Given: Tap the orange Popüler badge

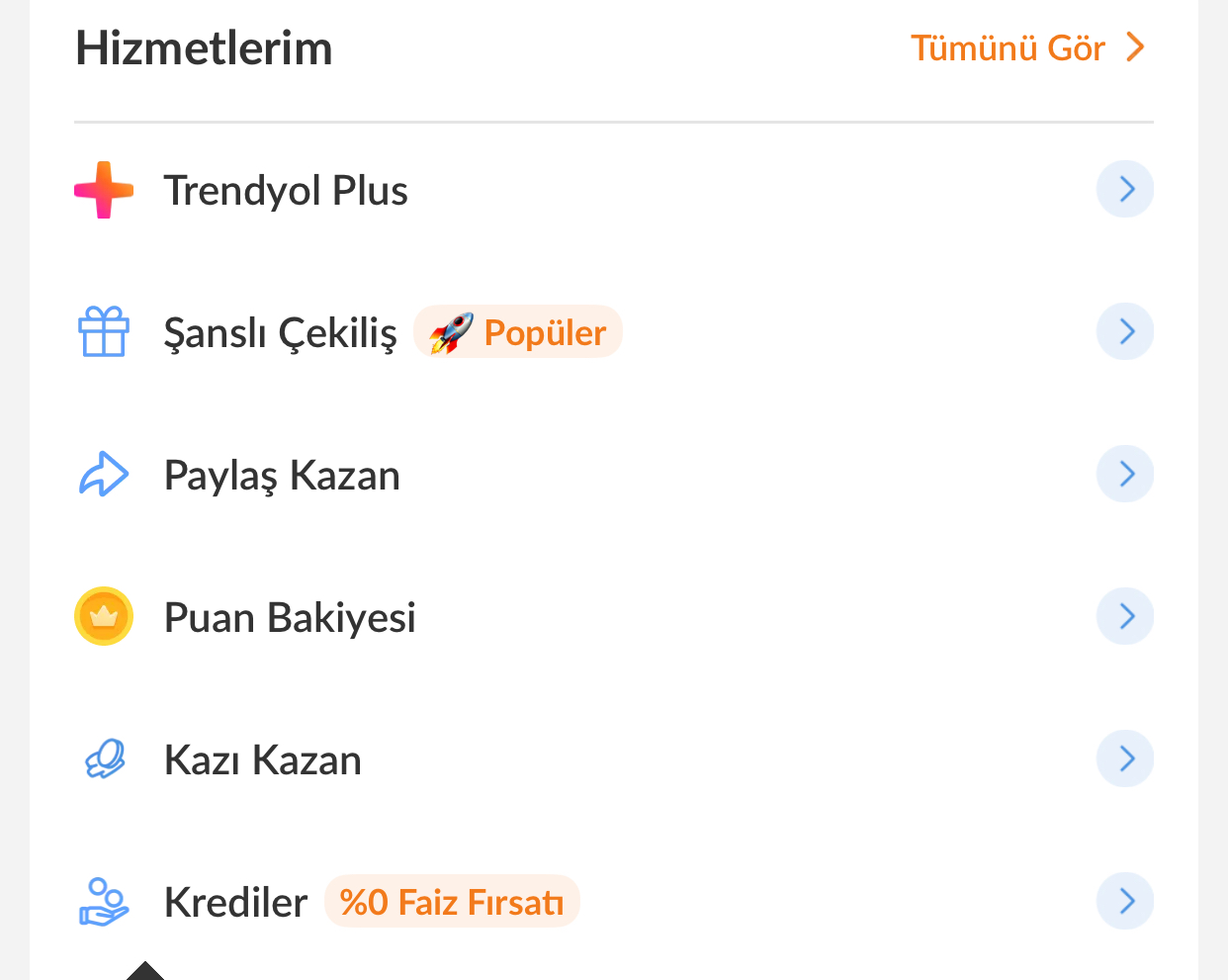Looking at the screenshot, I should tap(518, 332).
